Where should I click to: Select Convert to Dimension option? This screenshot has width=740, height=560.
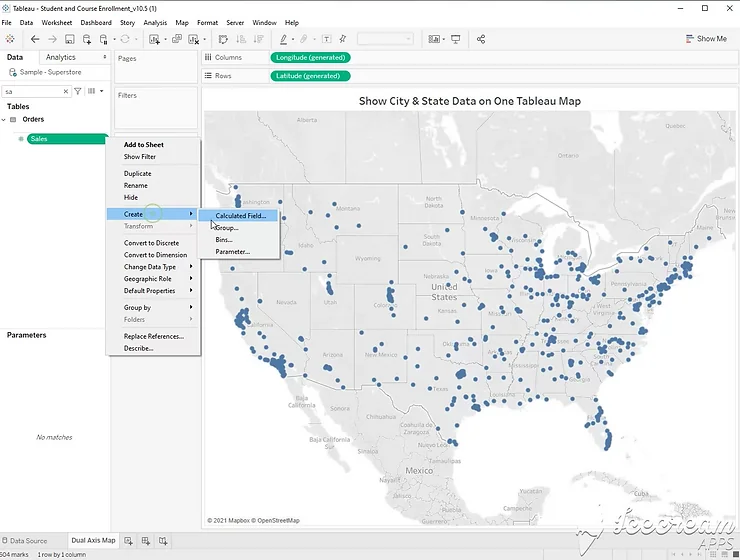coord(153,255)
